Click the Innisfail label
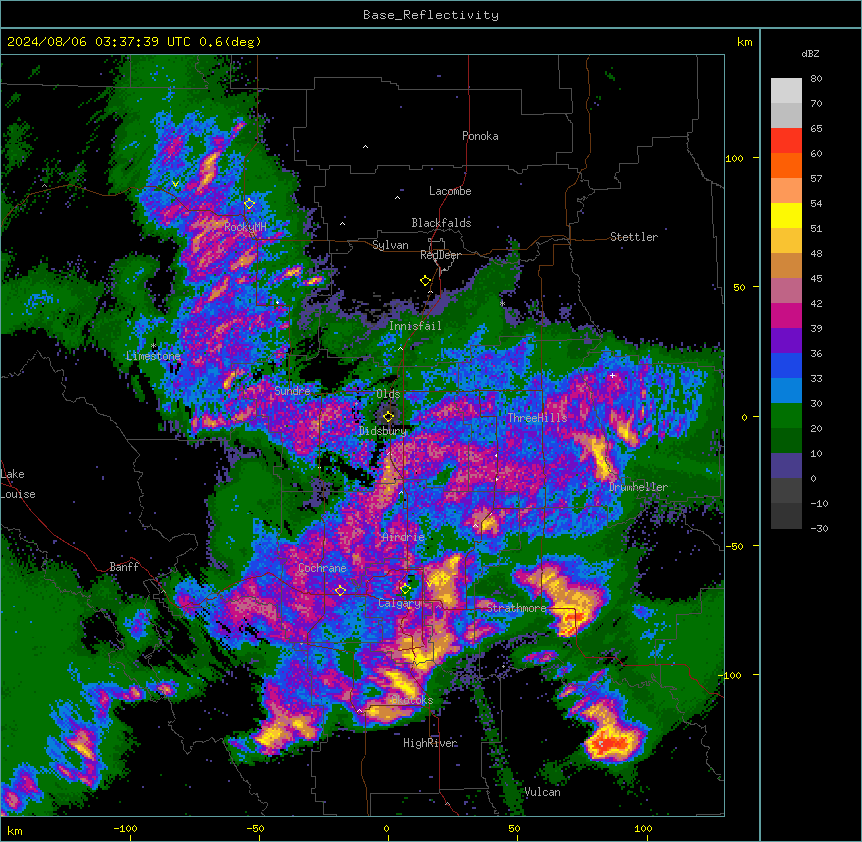This screenshot has width=862, height=842. tap(415, 326)
